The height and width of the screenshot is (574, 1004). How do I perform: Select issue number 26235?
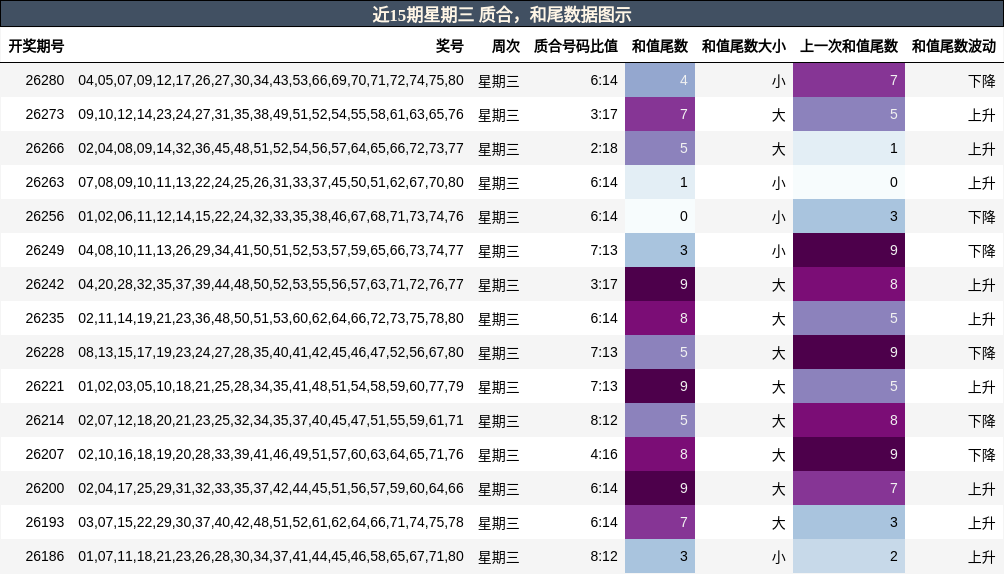click(45, 318)
